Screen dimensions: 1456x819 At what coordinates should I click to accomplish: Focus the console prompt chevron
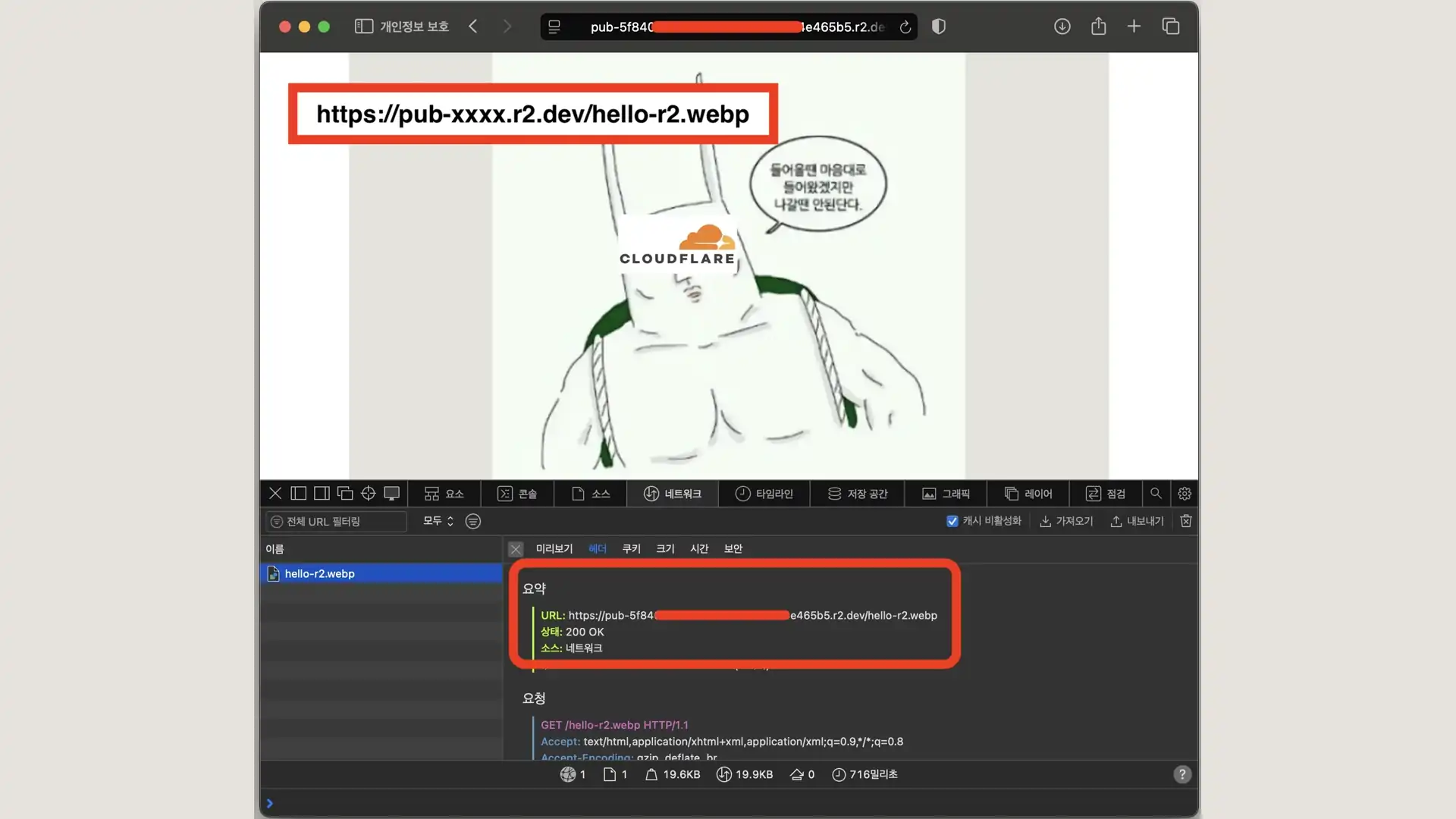(x=269, y=804)
